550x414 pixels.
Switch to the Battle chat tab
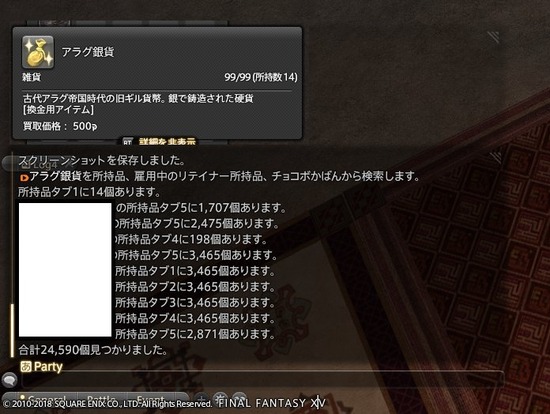pyautogui.click(x=101, y=399)
